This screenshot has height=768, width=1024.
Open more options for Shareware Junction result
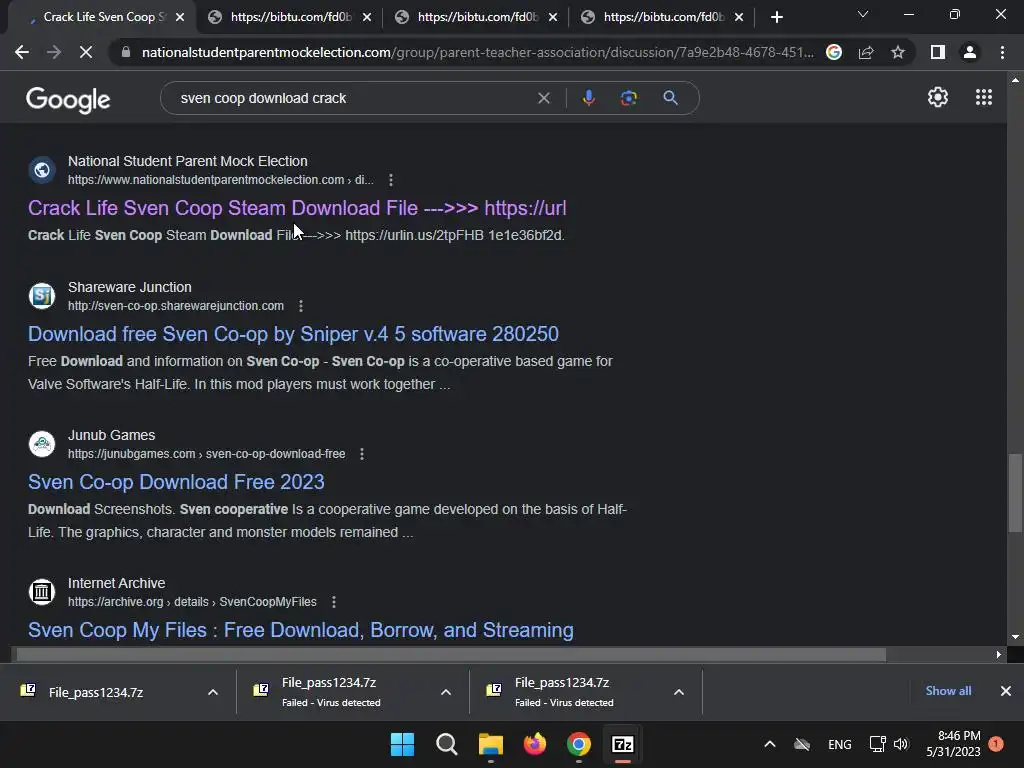pos(300,306)
